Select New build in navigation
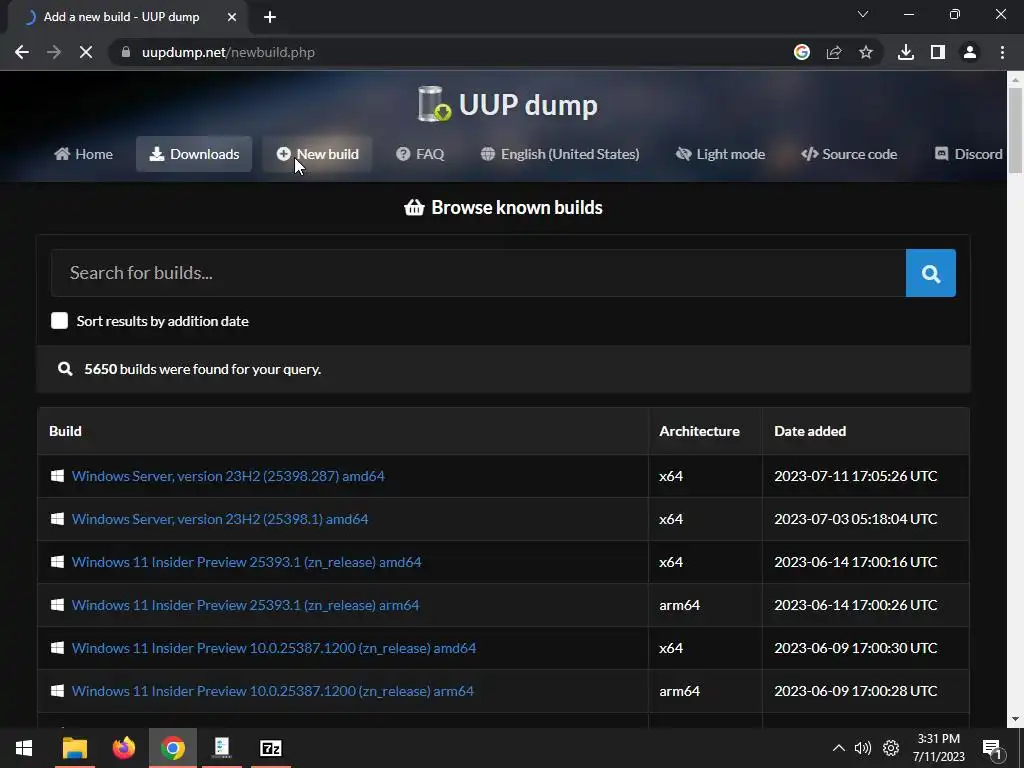Screen dimensions: 1024x768 (317, 154)
